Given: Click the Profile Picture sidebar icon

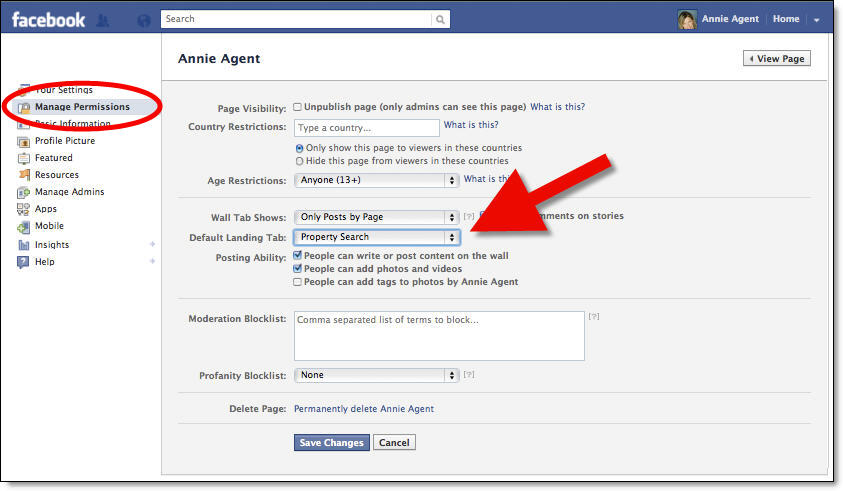Looking at the screenshot, I should pos(23,142).
